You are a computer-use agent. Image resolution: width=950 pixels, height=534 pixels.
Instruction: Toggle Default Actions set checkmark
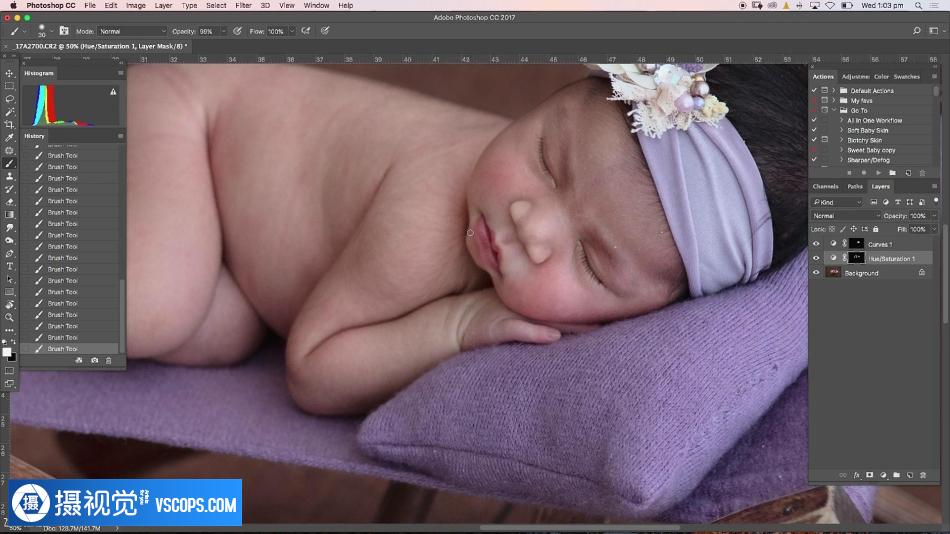pyautogui.click(x=814, y=90)
